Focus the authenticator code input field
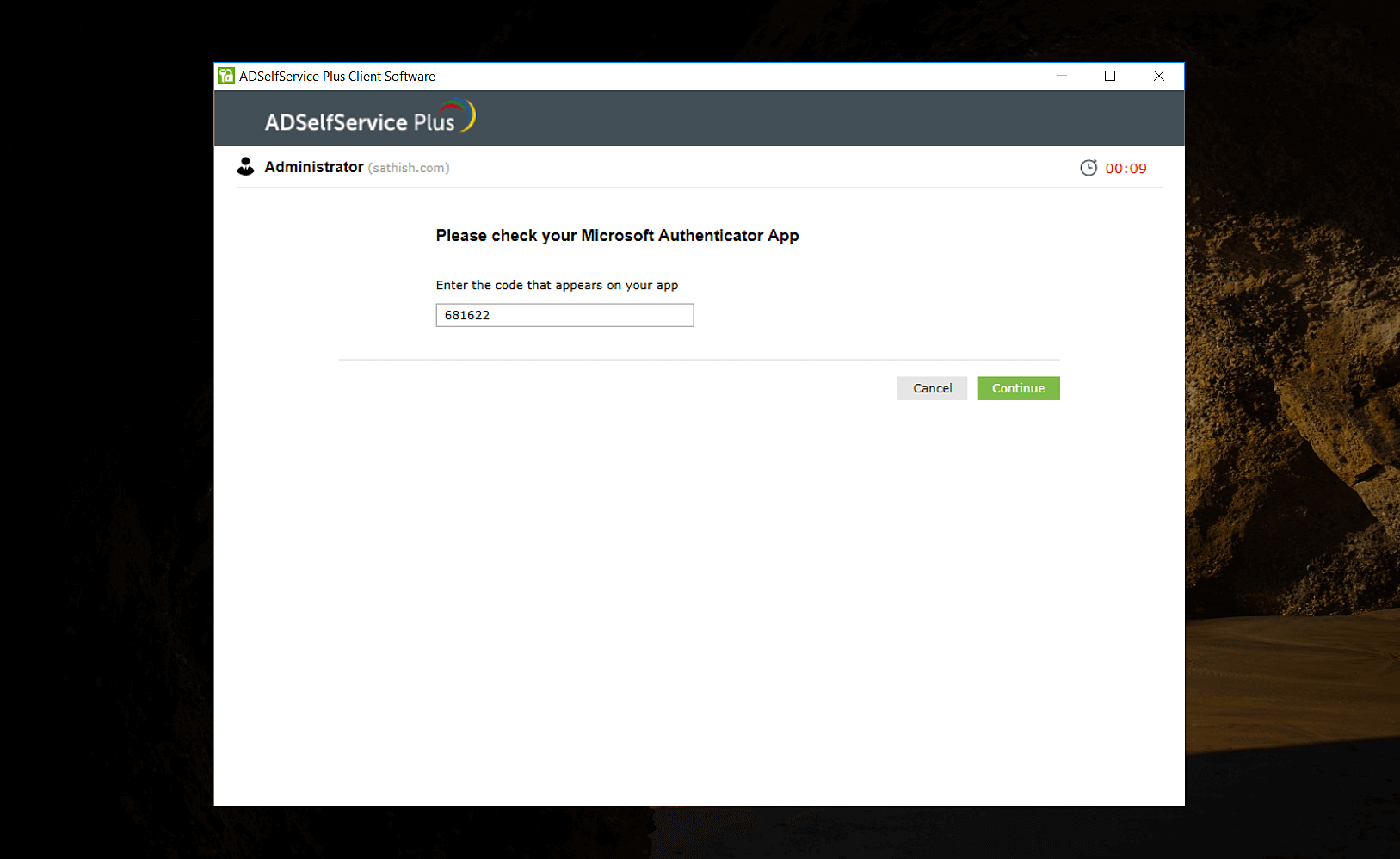The height and width of the screenshot is (859, 1400). coord(564,315)
